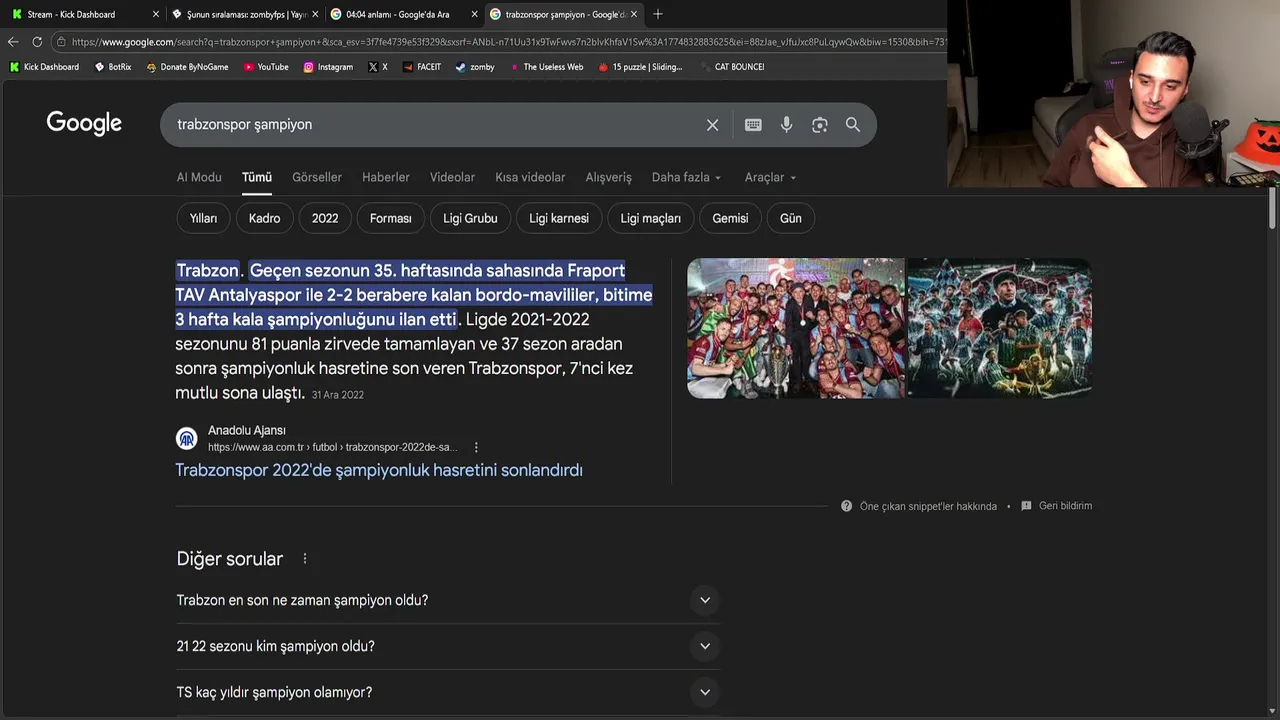Image resolution: width=1280 pixels, height=720 pixels.
Task: Click the Google logo
Action: coord(84,123)
